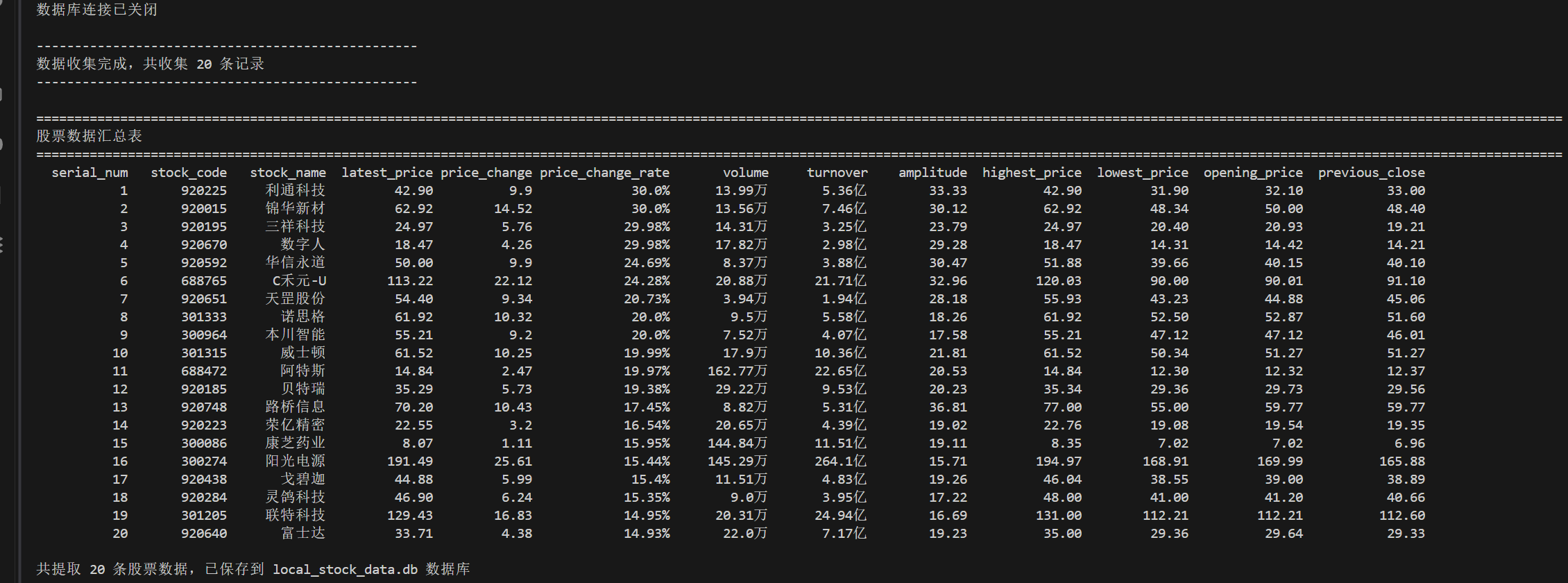Click the 数据收集完成 summary line
Viewport: 1568px width, 583px height.
point(151,64)
